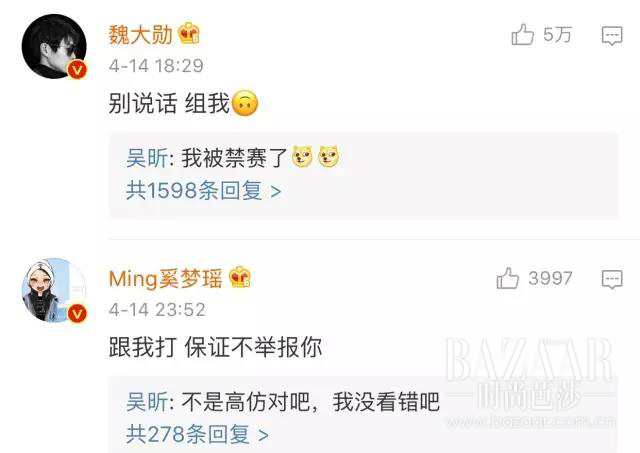Viewport: 640px width, 453px height.
Task: Open Ming奚梦瑶's cartoon avatar
Action: click(x=54, y=291)
